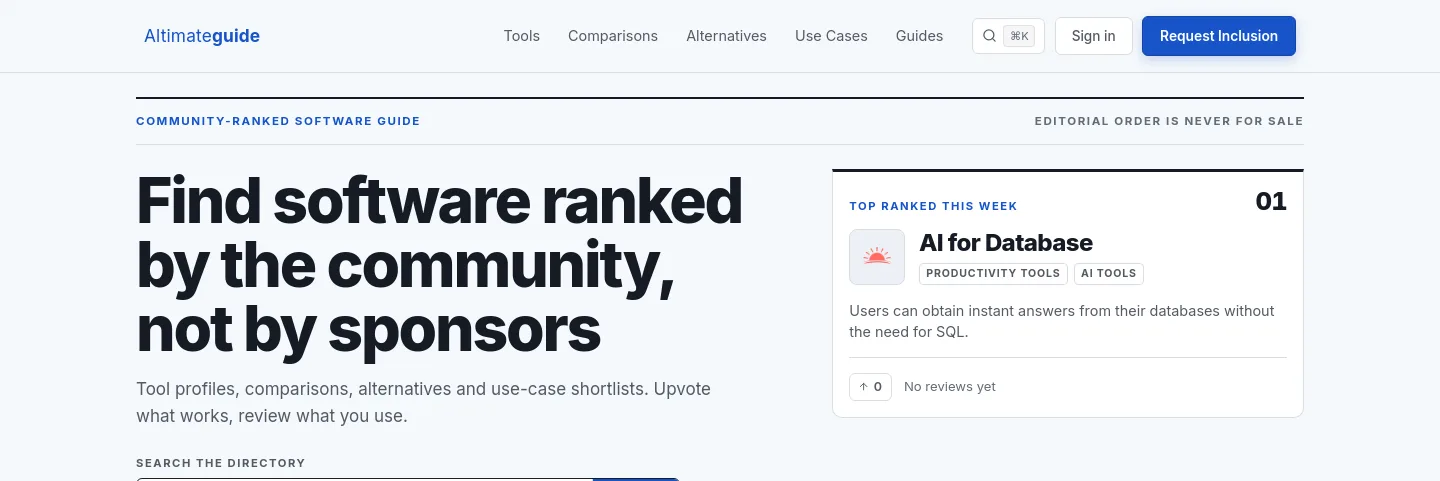Go to Comparisons page
The width and height of the screenshot is (1440, 481).
click(x=613, y=36)
